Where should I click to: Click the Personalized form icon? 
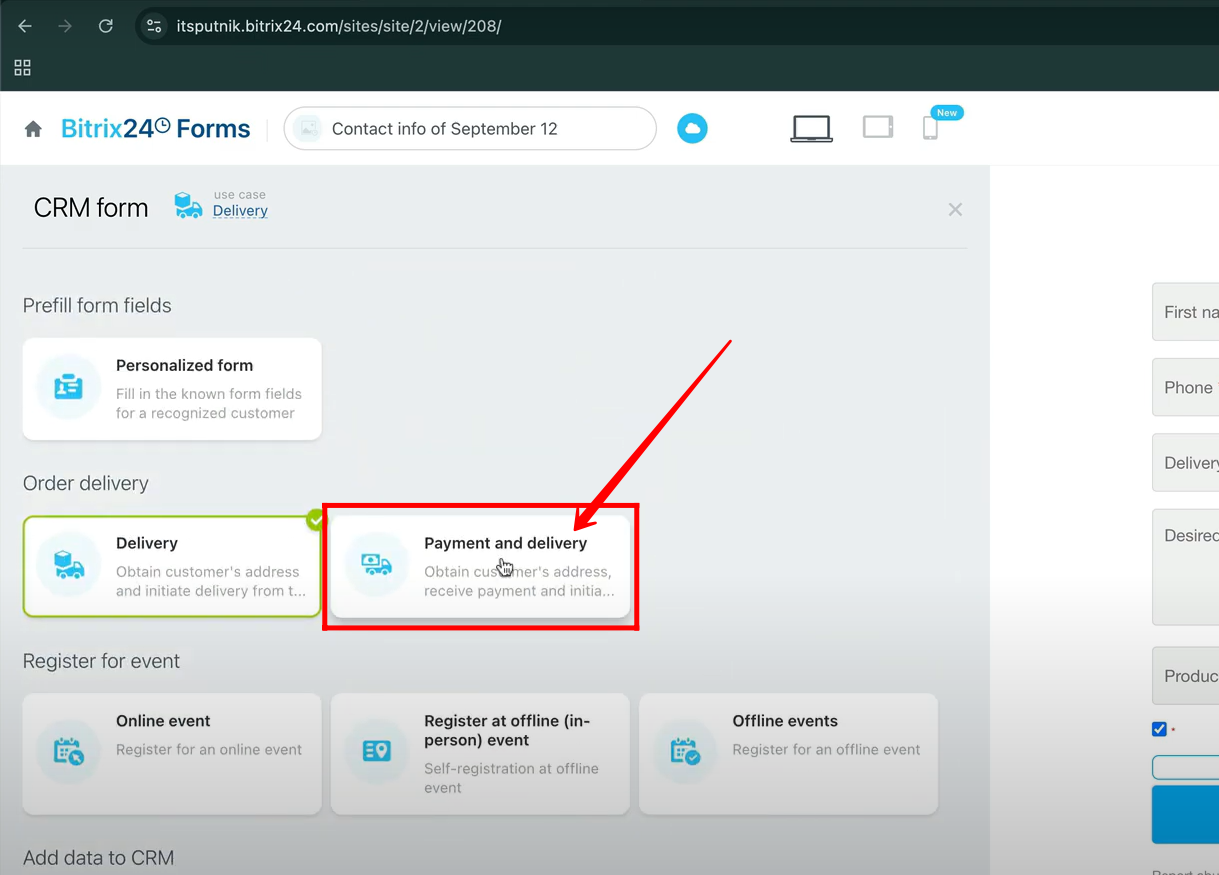click(x=69, y=388)
